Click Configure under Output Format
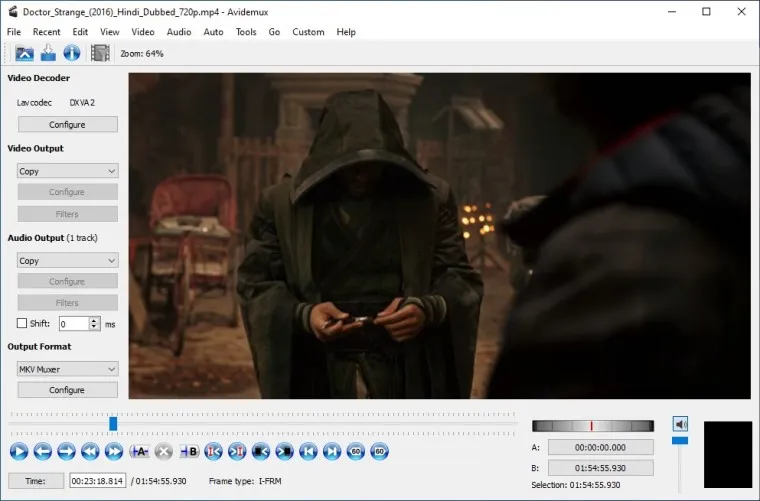Screen dimensions: 760x501 [67, 390]
